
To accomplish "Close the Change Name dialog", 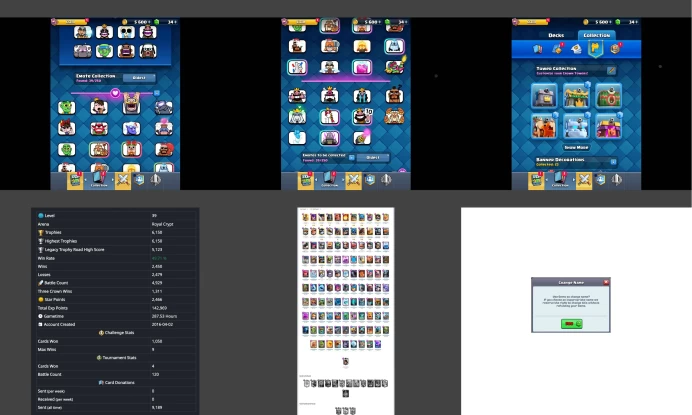I will tap(606, 282).
